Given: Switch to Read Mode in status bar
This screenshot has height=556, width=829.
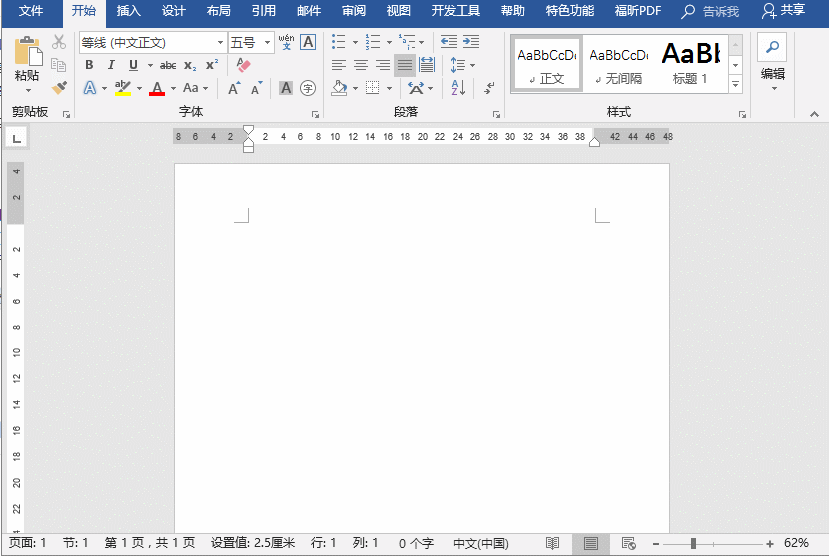Looking at the screenshot, I should click(x=552, y=543).
